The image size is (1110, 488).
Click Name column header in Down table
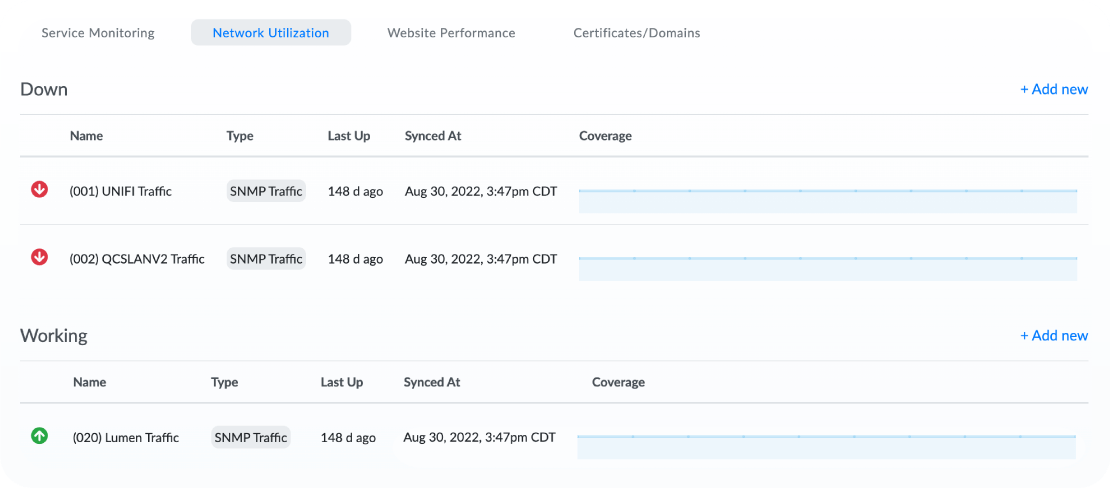coord(86,136)
